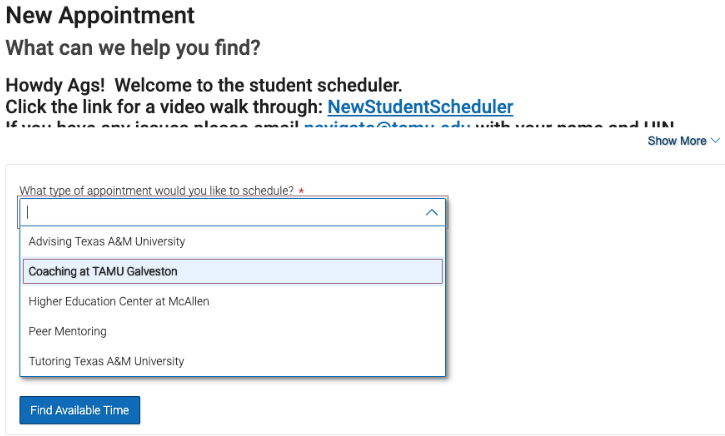This screenshot has width=725, height=436.
Task: Click the appointment type question label
Action: click(x=156, y=191)
